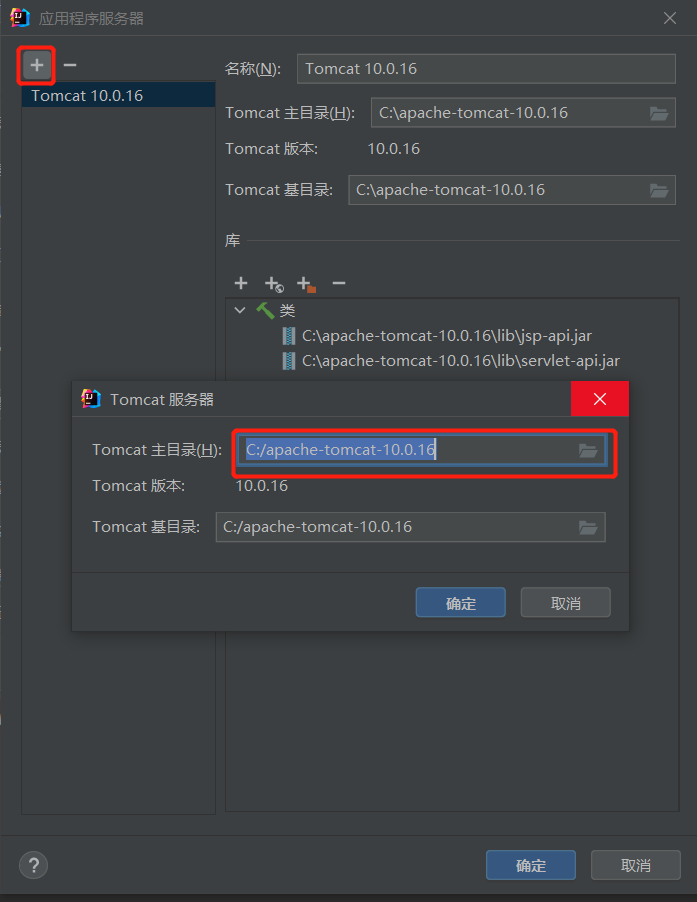Click IntelliJ logo in Tomcat 服务器 title bar

click(x=91, y=399)
